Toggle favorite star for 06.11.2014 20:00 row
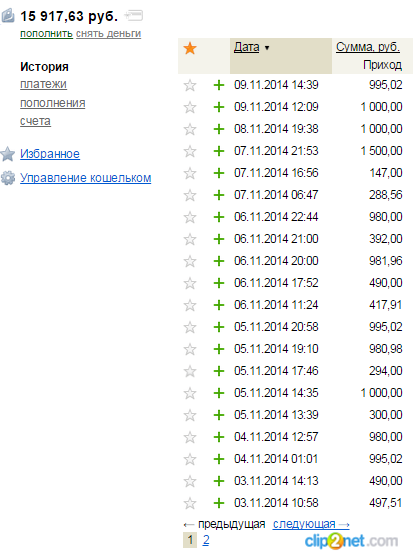This screenshot has width=413, height=552. tap(190, 261)
